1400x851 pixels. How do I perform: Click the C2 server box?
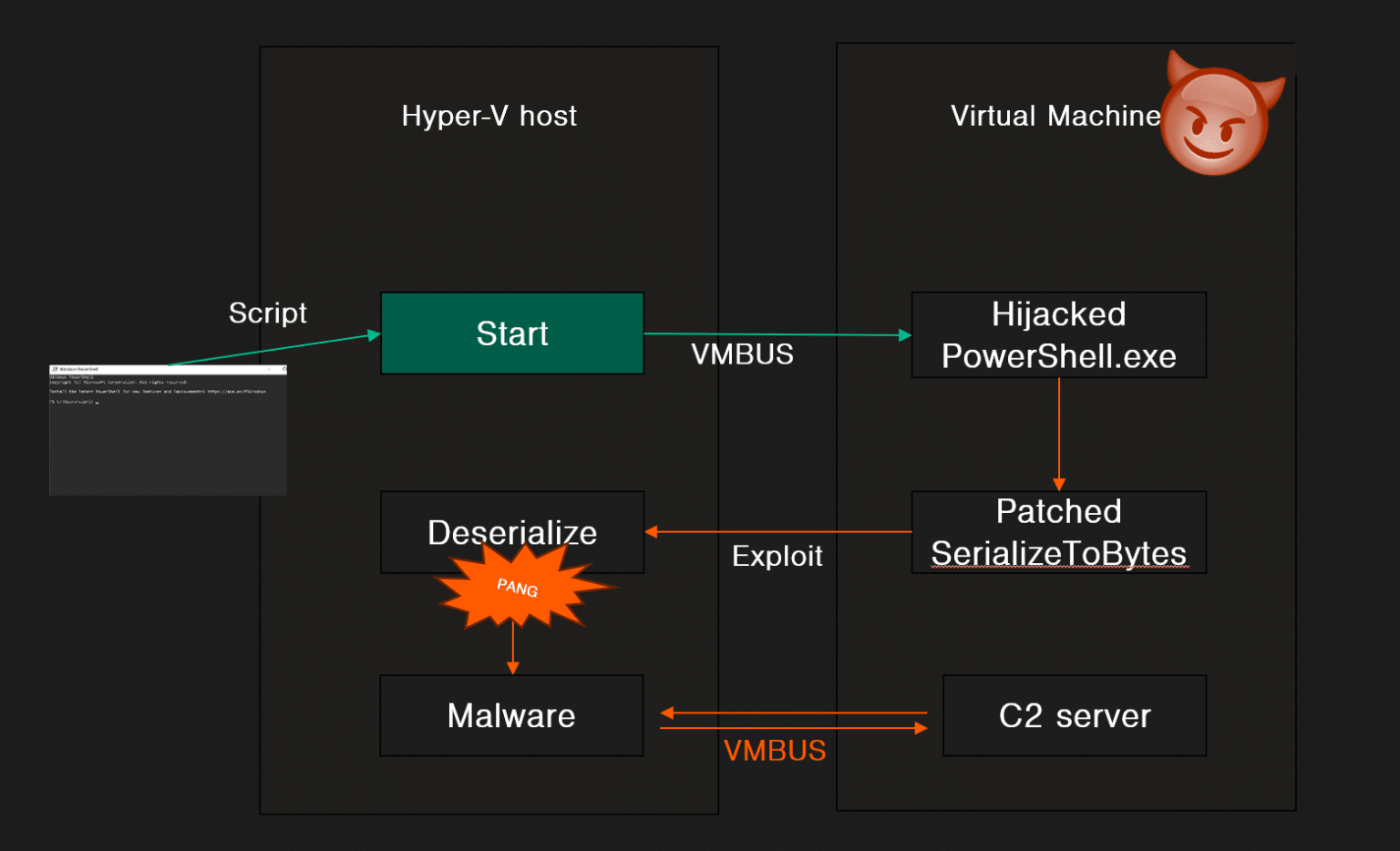1074,716
